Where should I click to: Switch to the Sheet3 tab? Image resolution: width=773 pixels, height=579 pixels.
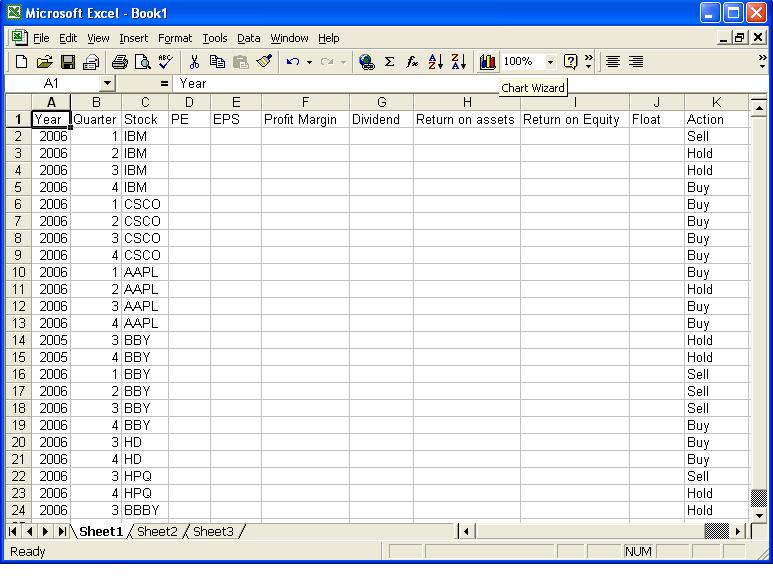(x=213, y=532)
